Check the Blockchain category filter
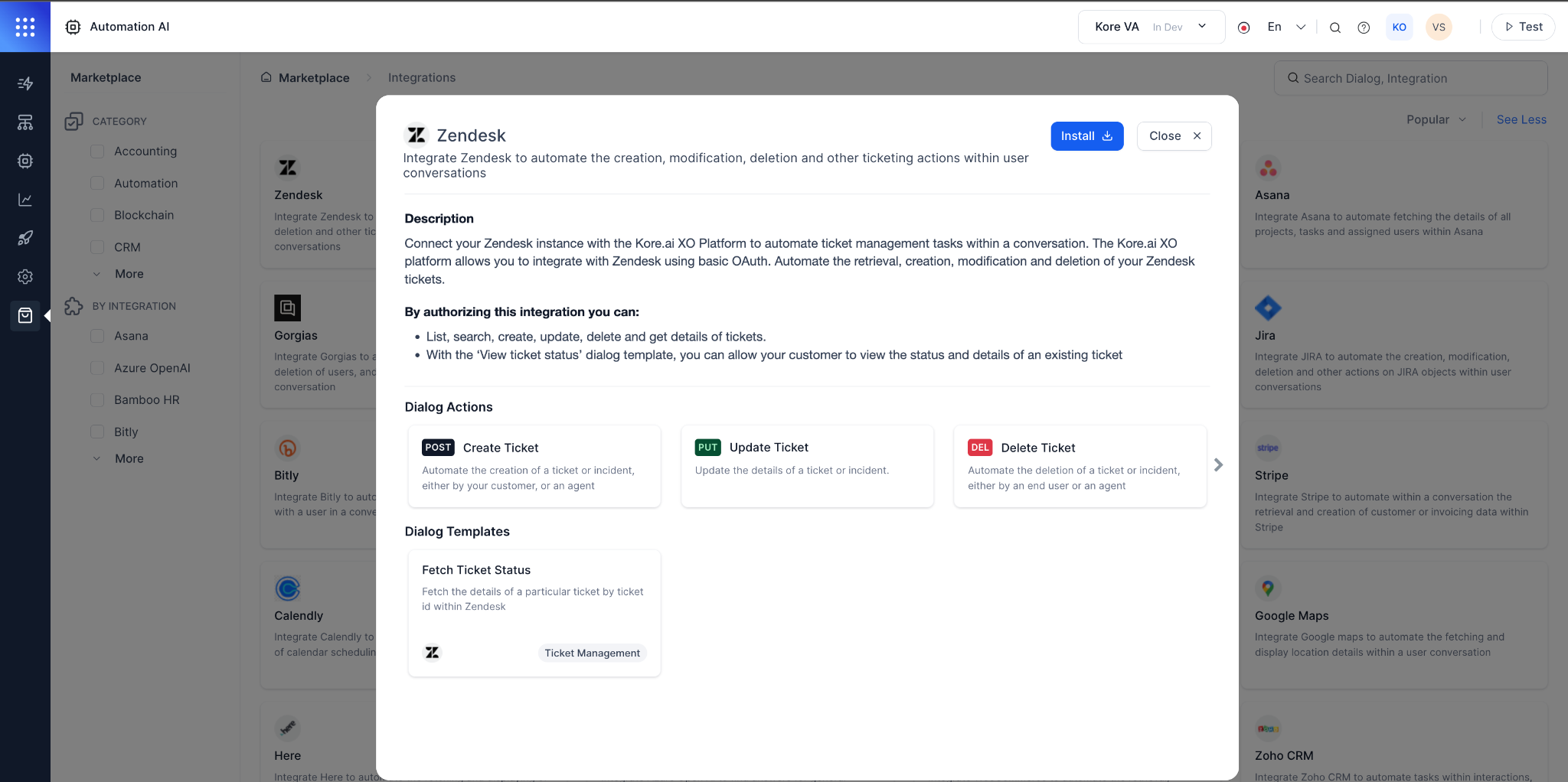The image size is (1568, 782). 97,215
